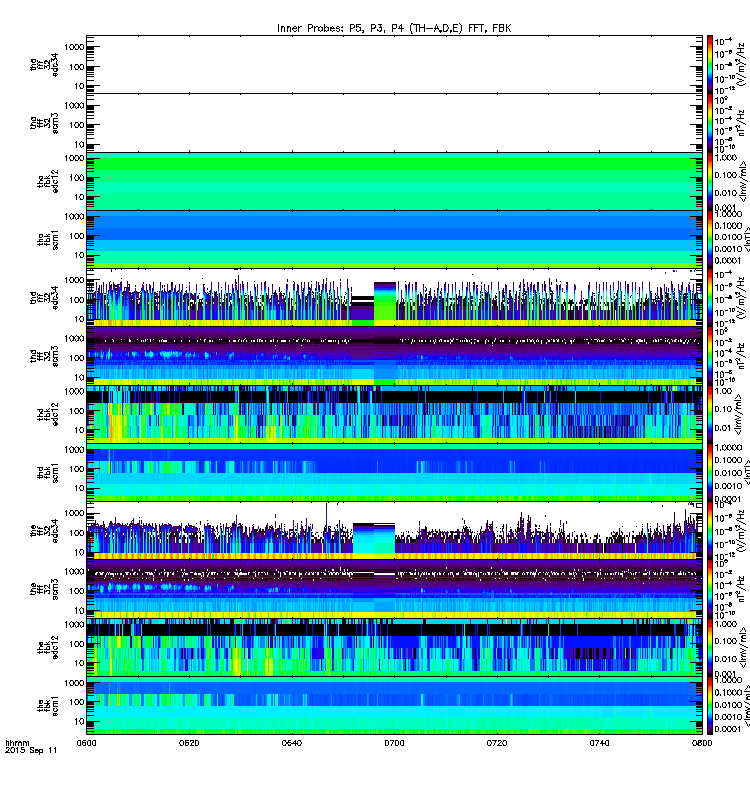This screenshot has height=800, width=750.
Task: Click the '0600' time axis label
Action: tap(86, 743)
